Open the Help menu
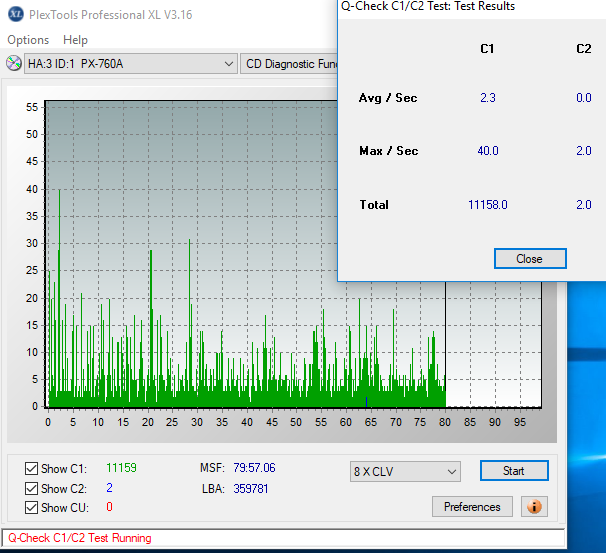The width and height of the screenshot is (606, 553). [x=75, y=40]
